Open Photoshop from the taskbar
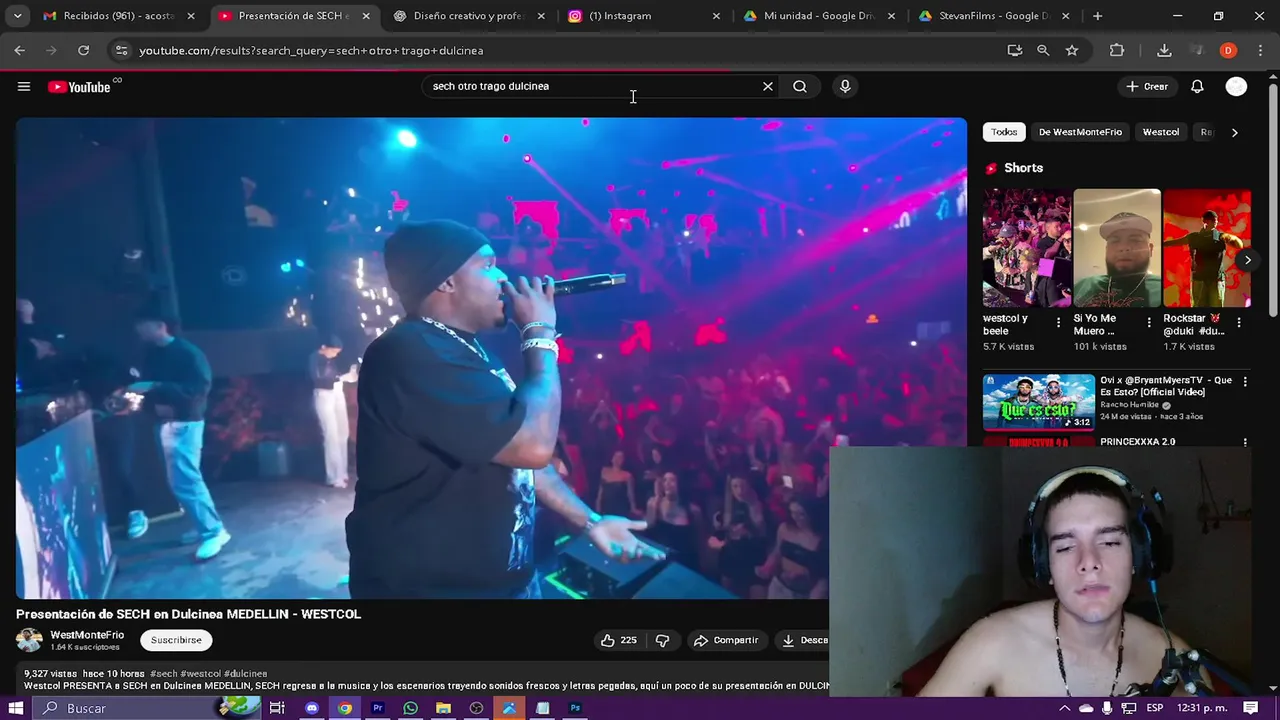 click(575, 708)
